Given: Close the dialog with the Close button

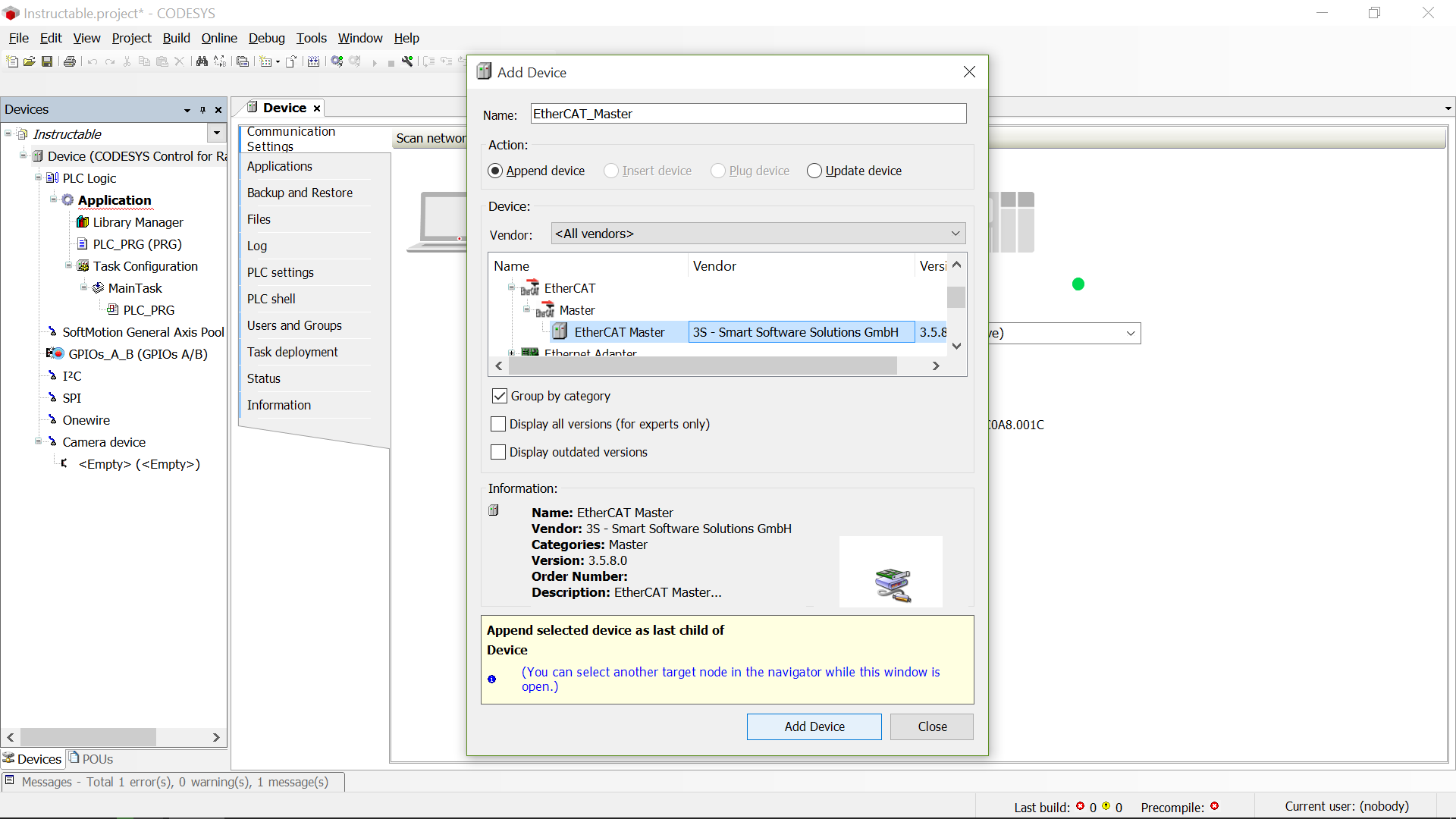Looking at the screenshot, I should (x=931, y=726).
